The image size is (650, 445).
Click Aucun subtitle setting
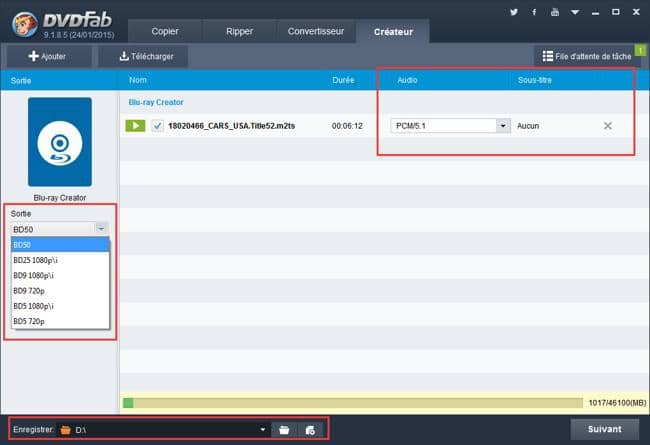tap(528, 126)
